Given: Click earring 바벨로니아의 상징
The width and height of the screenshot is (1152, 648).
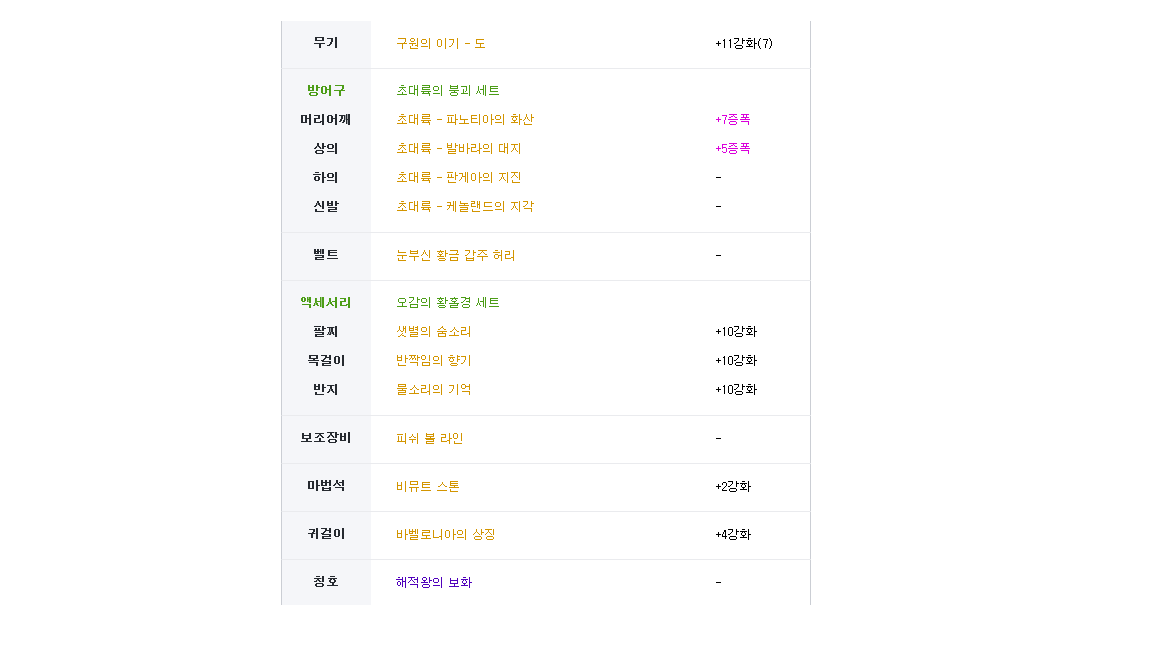Looking at the screenshot, I should coord(445,534).
